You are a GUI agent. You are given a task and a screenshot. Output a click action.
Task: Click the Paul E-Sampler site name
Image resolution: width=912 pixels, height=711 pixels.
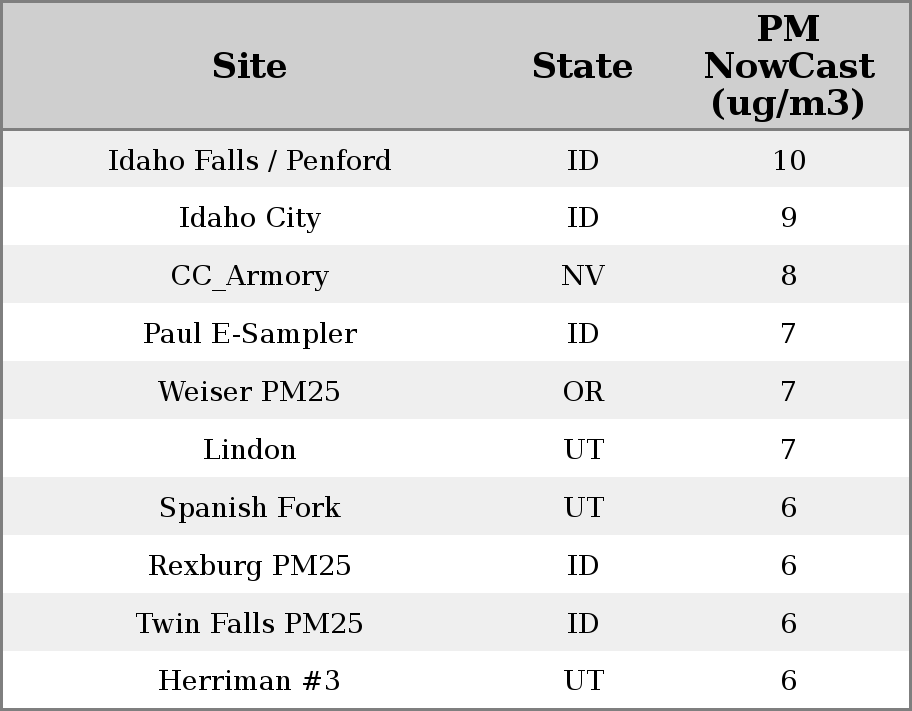click(249, 334)
